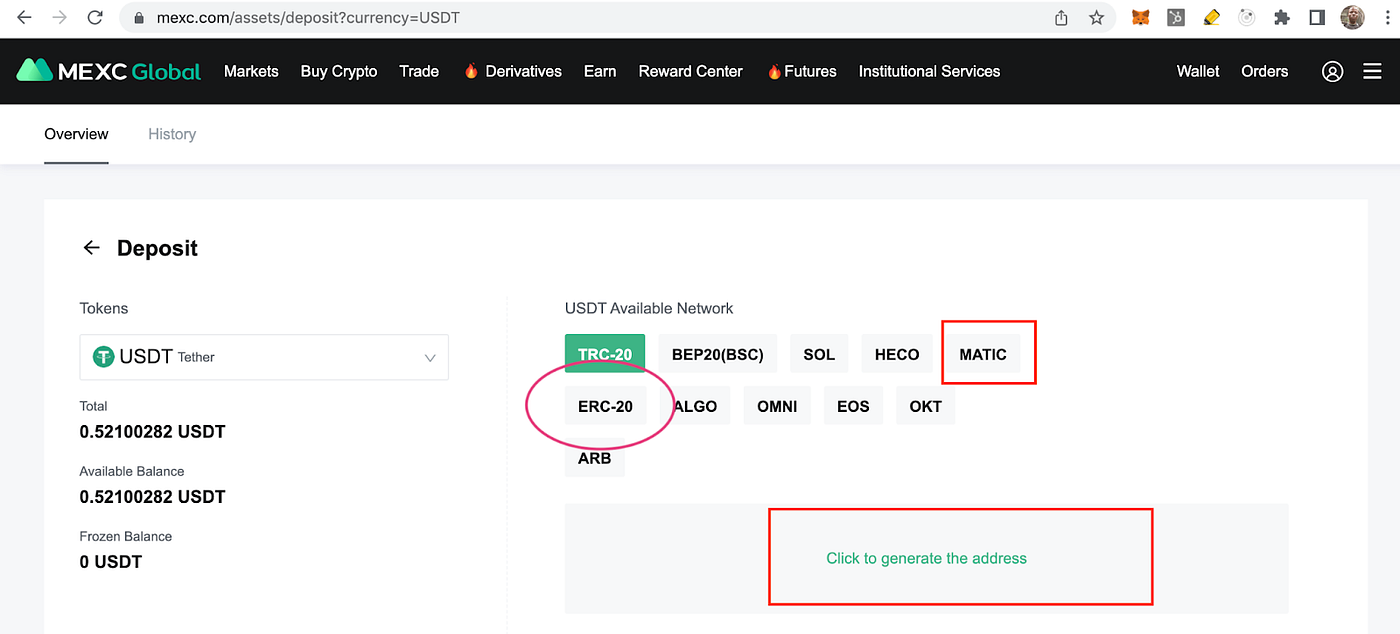Expand the USDT Tokens dropdown

tap(264, 357)
